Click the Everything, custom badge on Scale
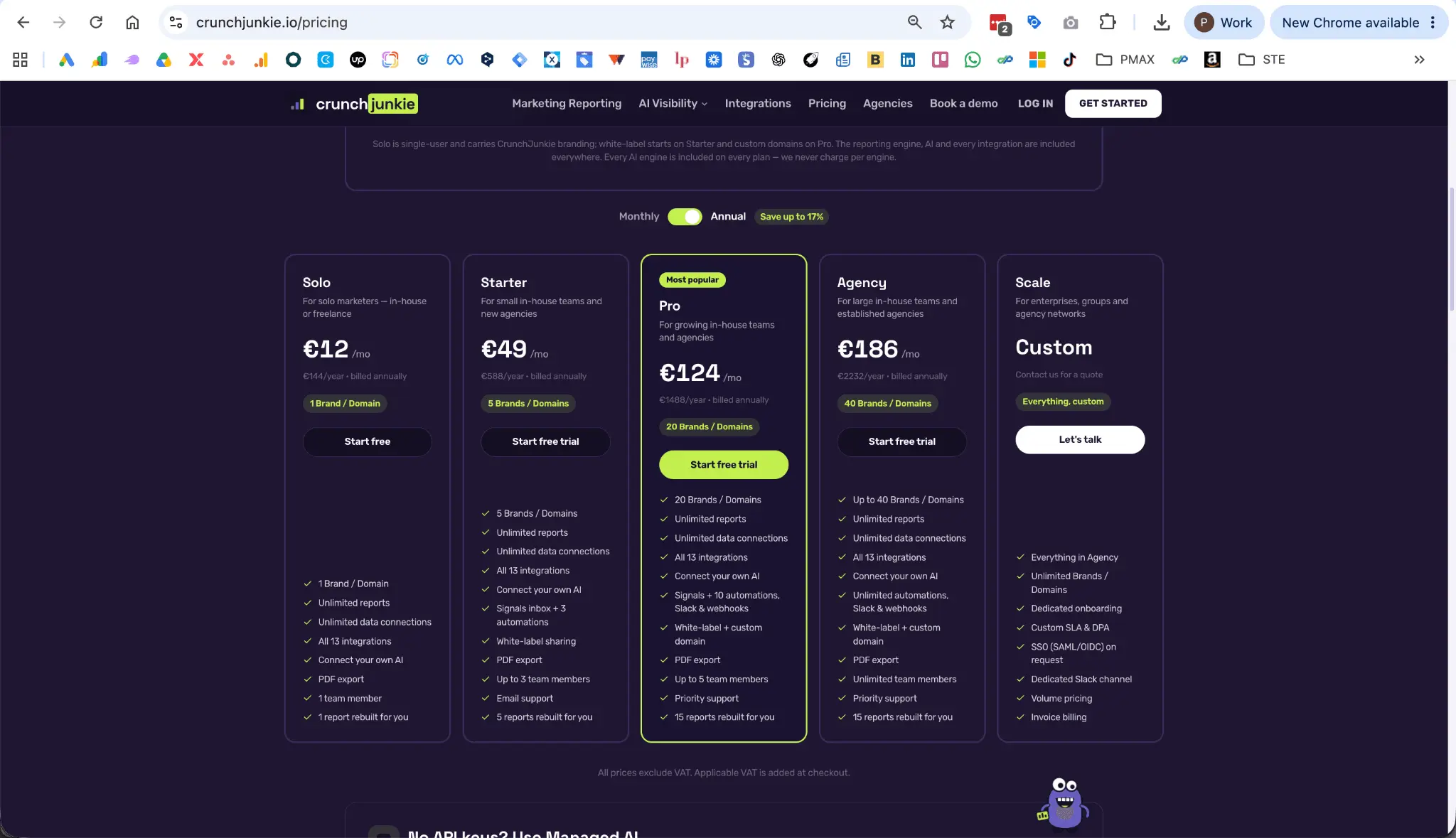The width and height of the screenshot is (1456, 838). (x=1063, y=402)
